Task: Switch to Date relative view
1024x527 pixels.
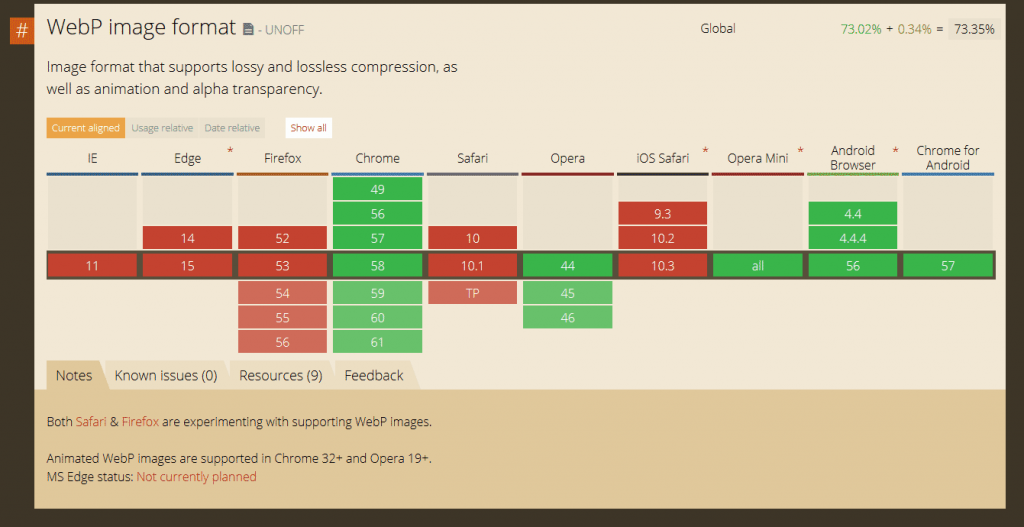Action: pos(232,128)
